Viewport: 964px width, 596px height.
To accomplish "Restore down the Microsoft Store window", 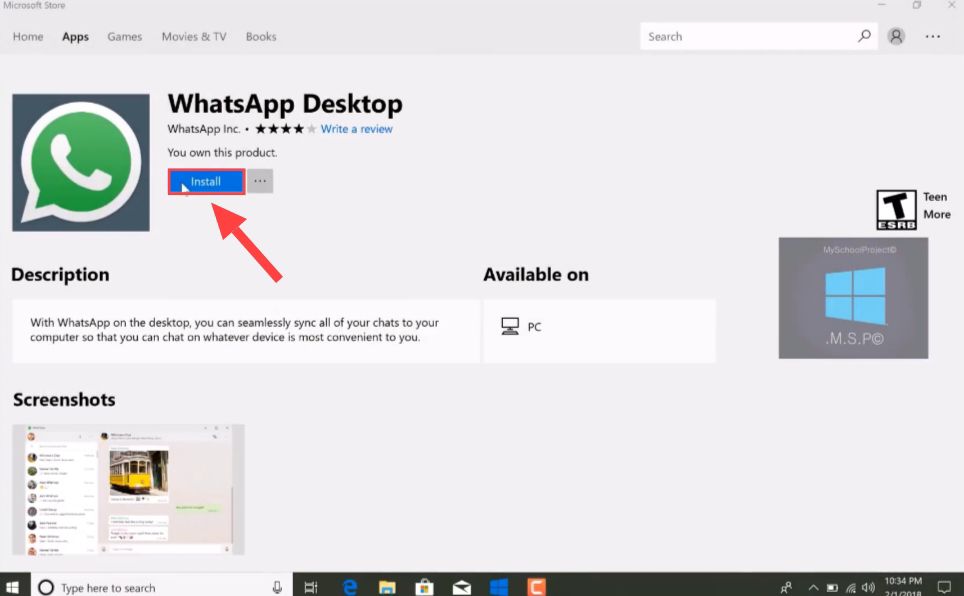I will [x=917, y=5].
